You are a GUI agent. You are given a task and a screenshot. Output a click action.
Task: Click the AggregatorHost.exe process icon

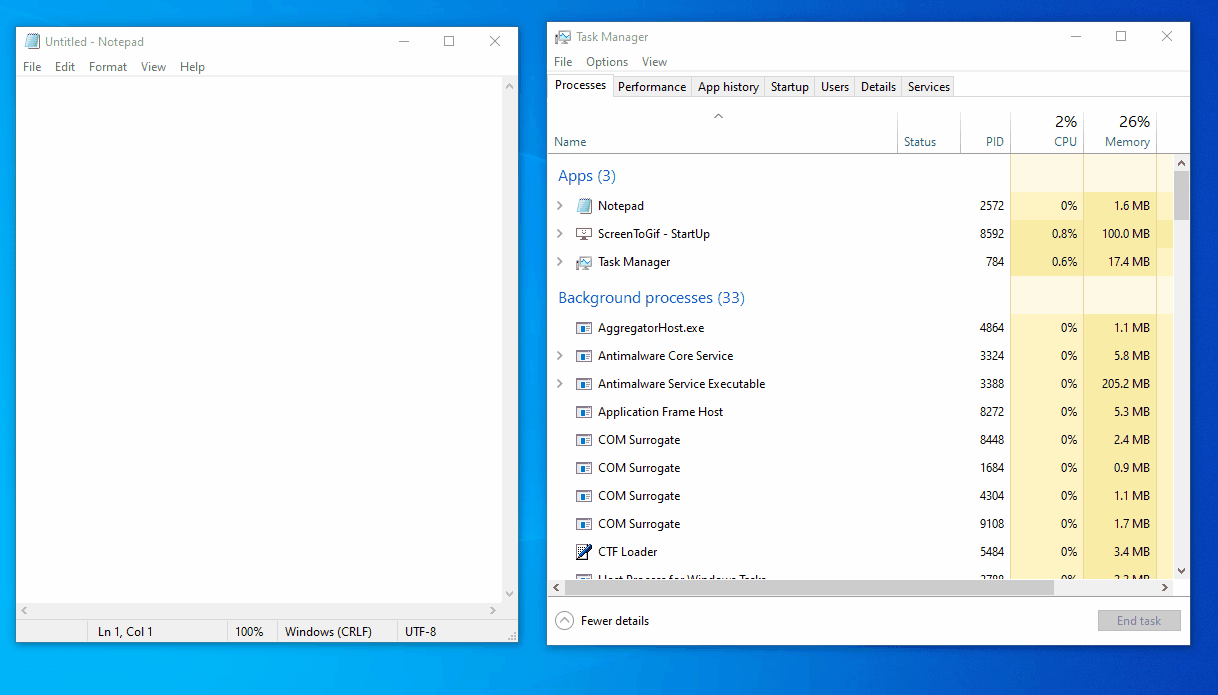585,328
